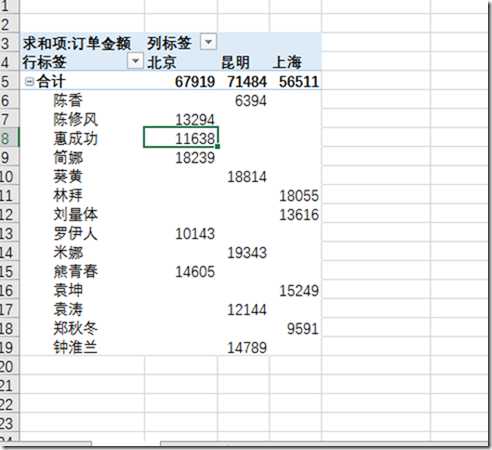Click value 12144 for 袁涛
Image resolution: width=492 pixels, height=450 pixels.
pos(247,310)
